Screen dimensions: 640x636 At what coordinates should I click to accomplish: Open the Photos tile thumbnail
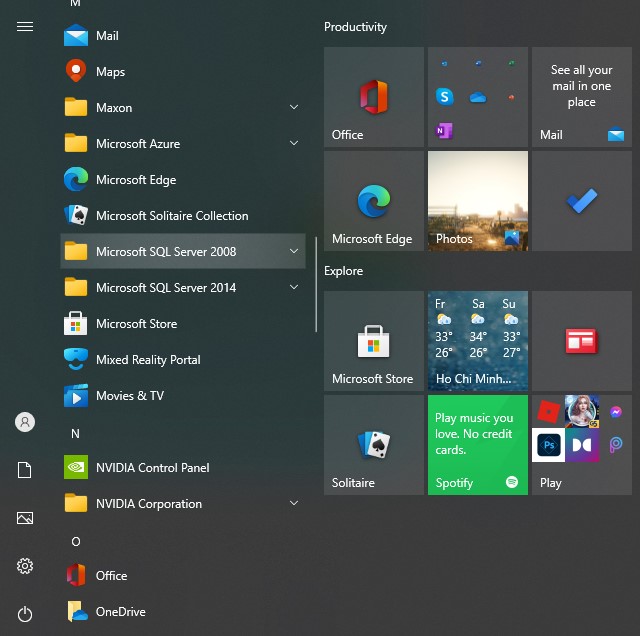pos(477,201)
